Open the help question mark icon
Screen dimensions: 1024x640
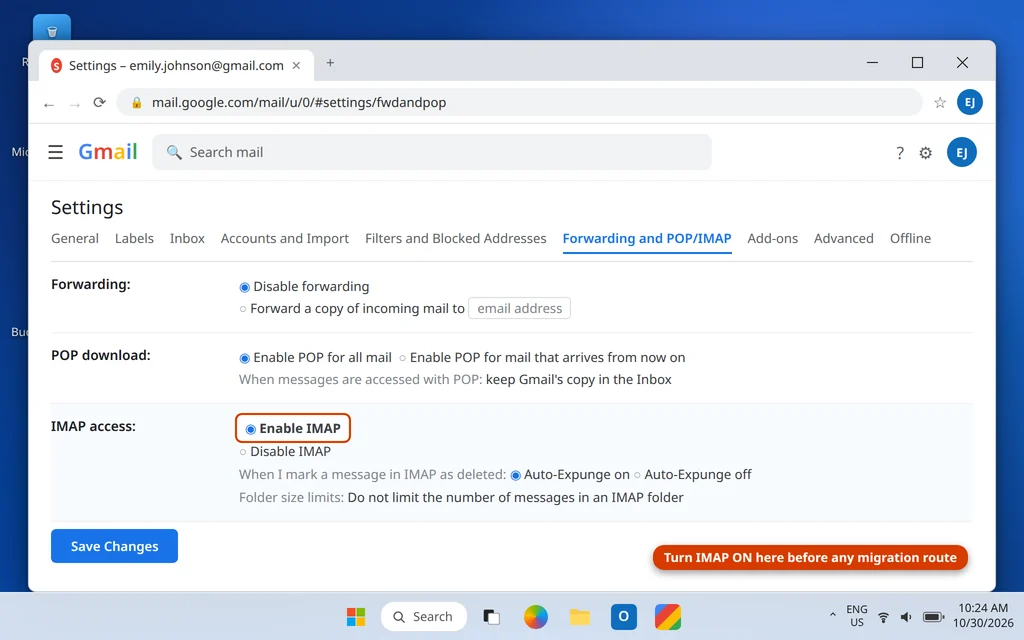pos(899,153)
